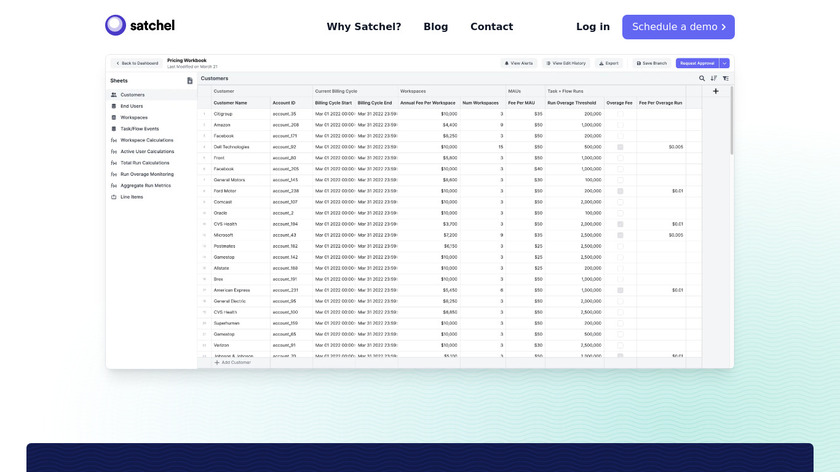This screenshot has height=472, width=840.
Task: Open the Run Overage Monitoring sheet
Action: click(x=146, y=174)
